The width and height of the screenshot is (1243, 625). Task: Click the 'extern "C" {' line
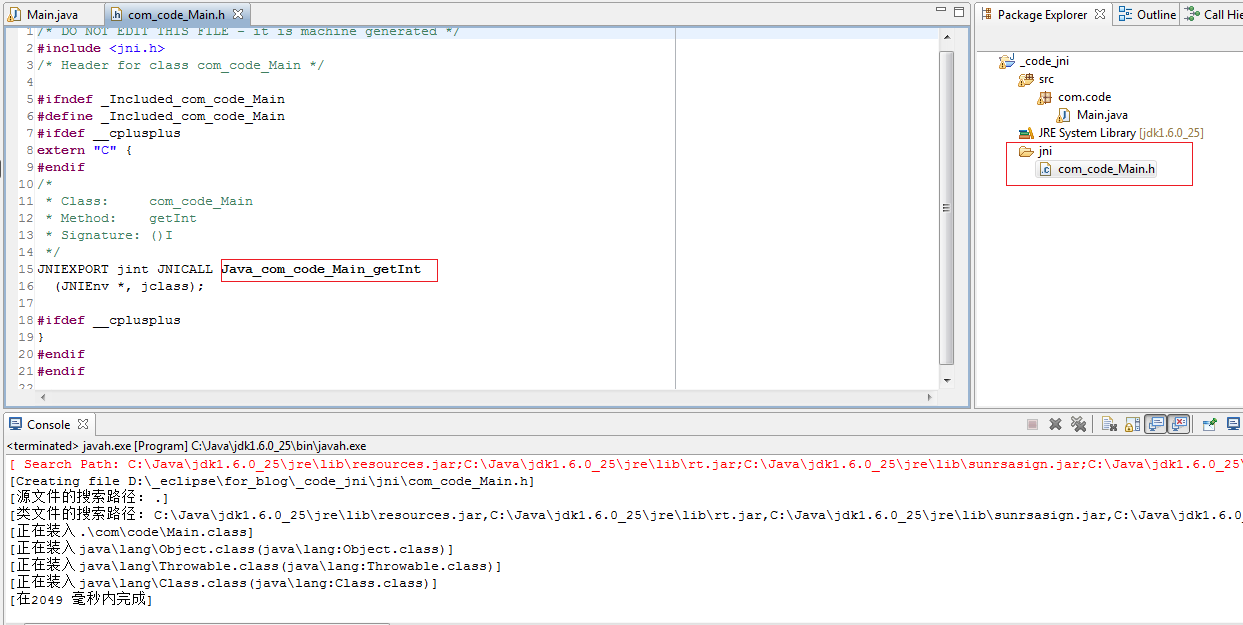tap(85, 150)
